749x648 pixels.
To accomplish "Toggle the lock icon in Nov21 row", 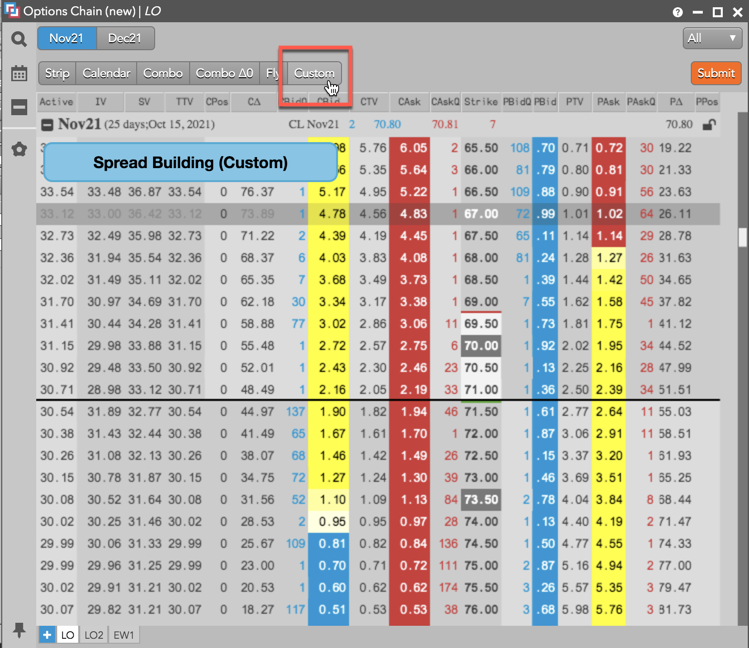I will (709, 125).
